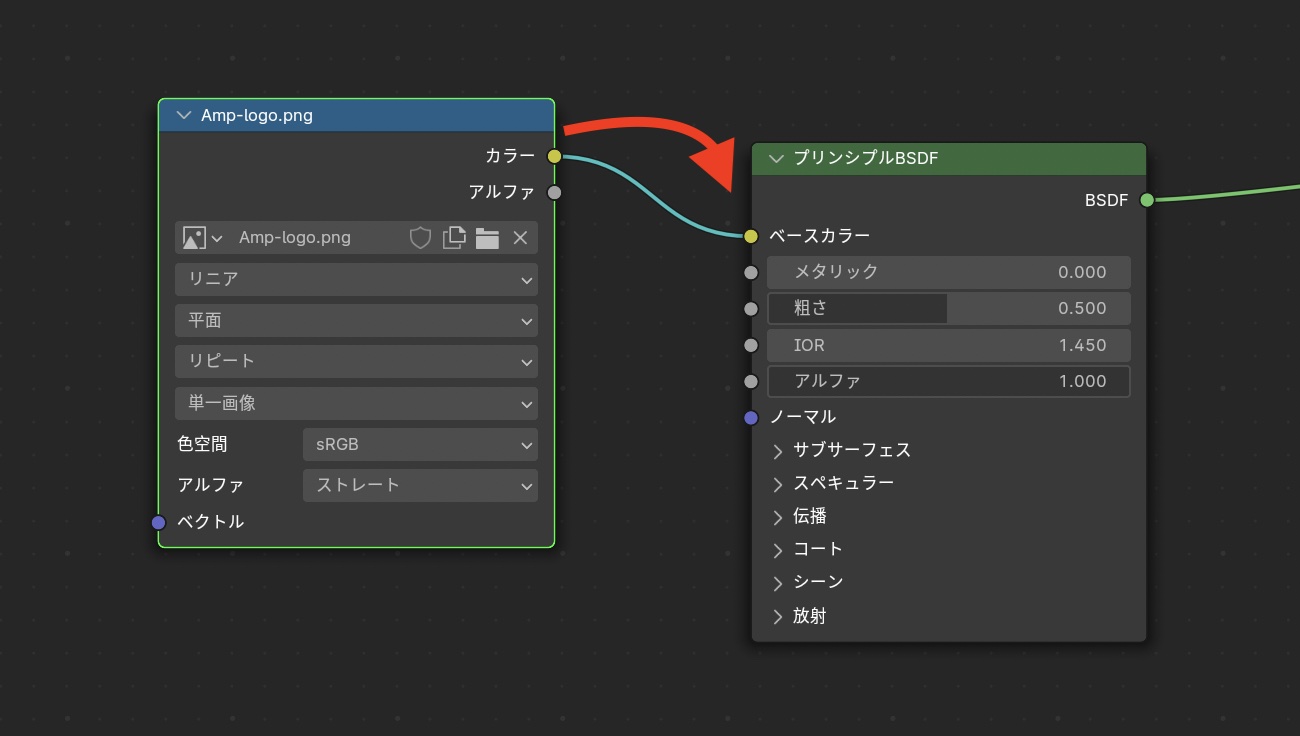Expand the サブサーフェス panel
Screen dimensions: 1300x736
(778, 451)
